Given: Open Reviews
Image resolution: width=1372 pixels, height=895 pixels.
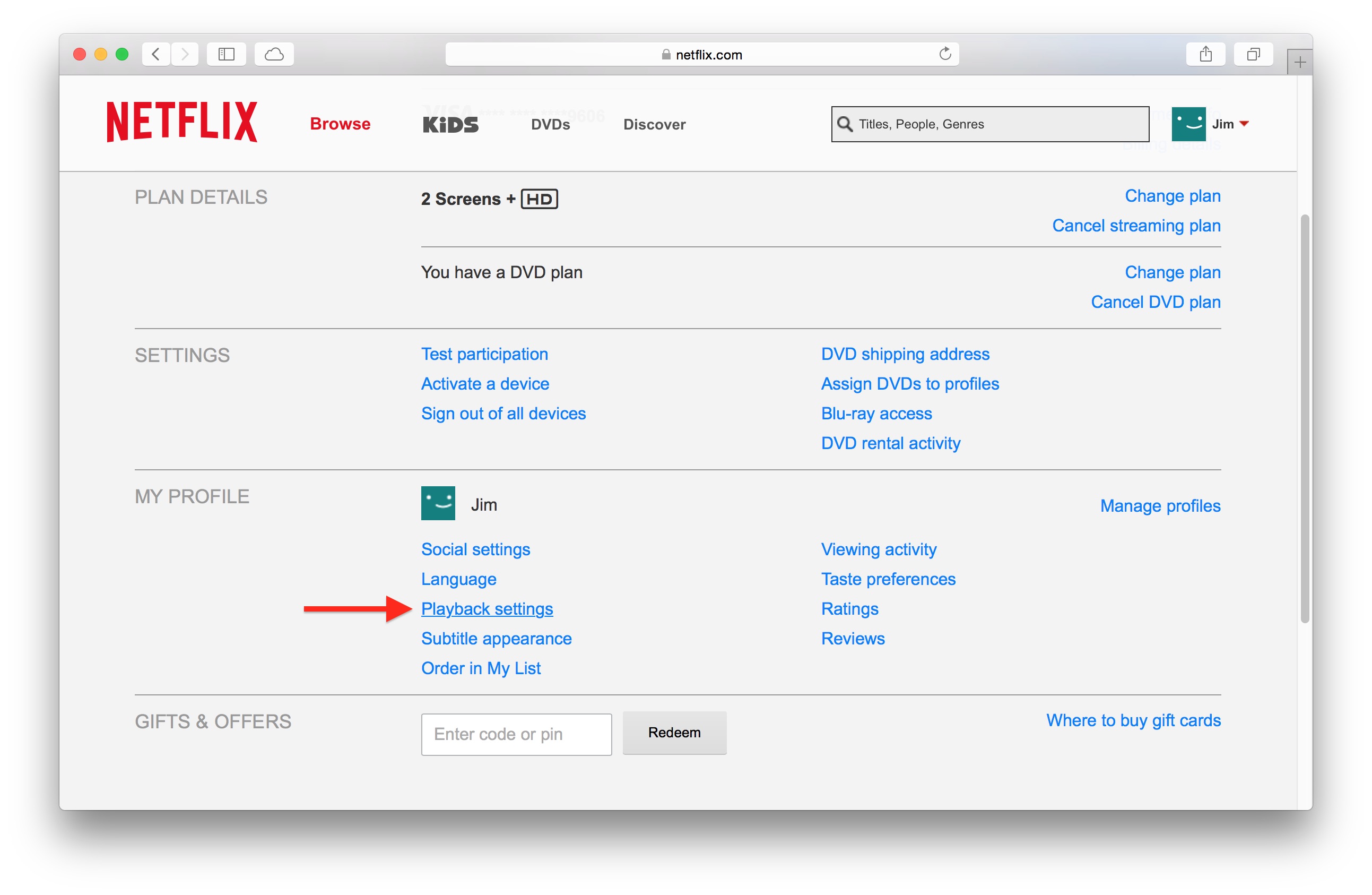Looking at the screenshot, I should (x=853, y=639).
